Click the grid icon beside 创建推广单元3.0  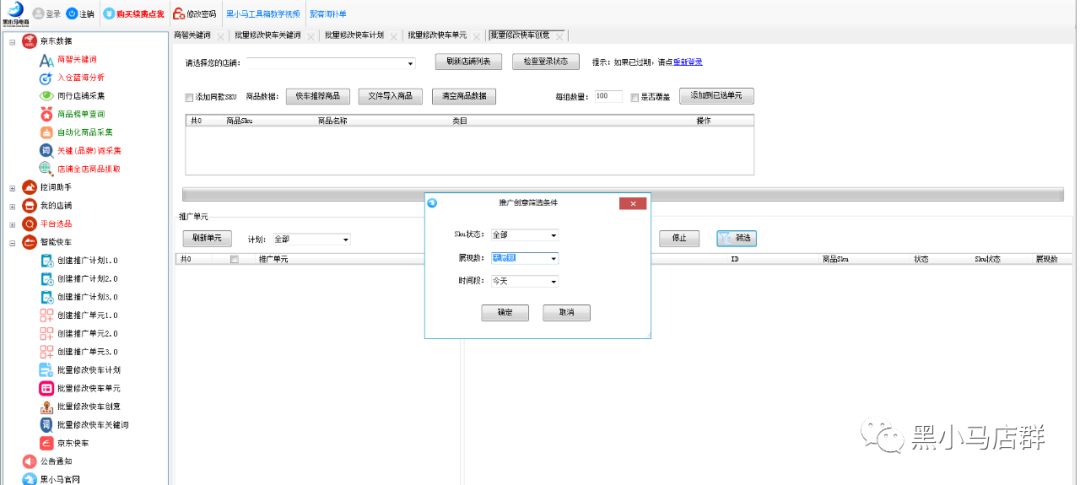coord(46,352)
